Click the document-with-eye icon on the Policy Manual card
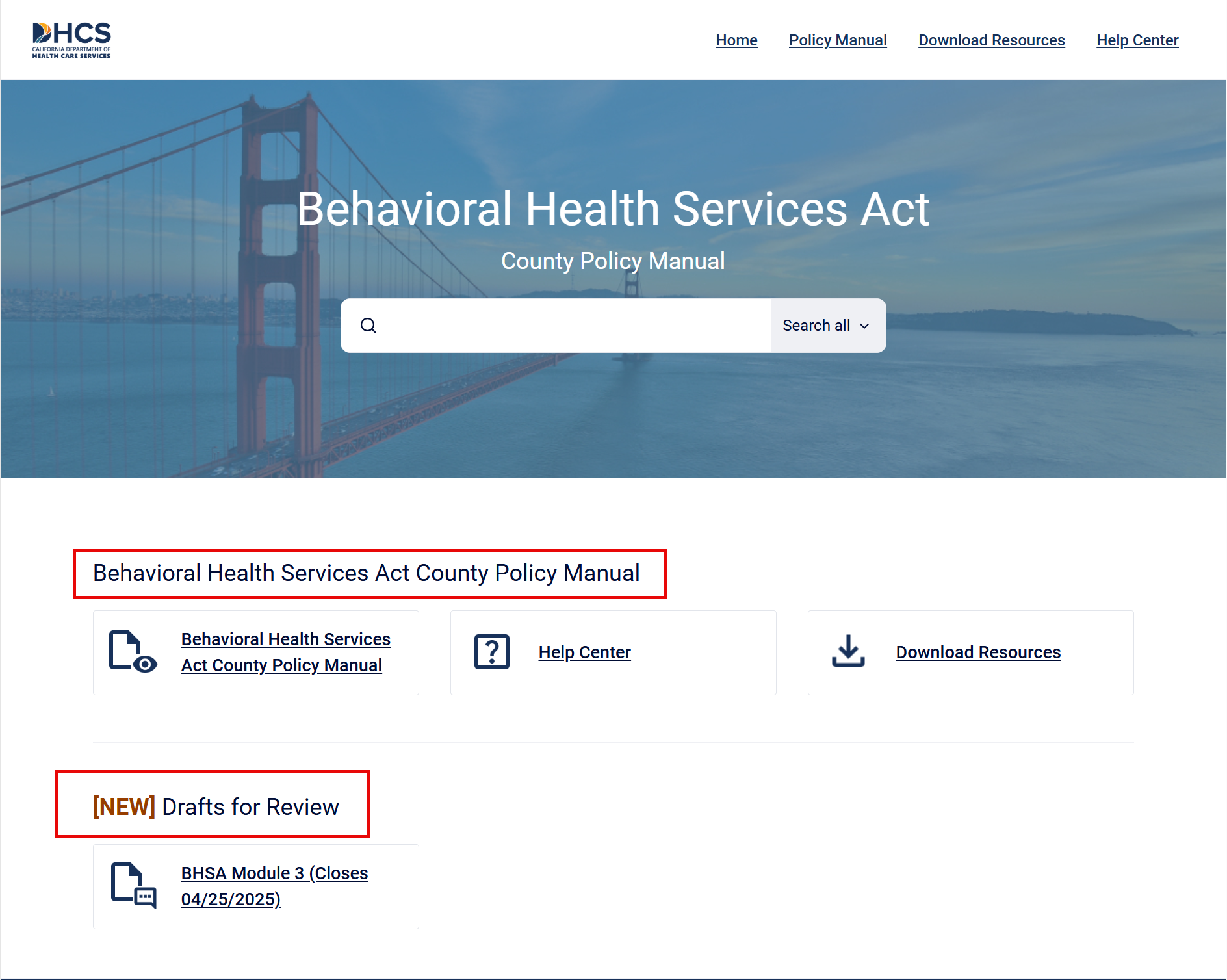Viewport: 1227px width, 980px height. click(x=131, y=652)
